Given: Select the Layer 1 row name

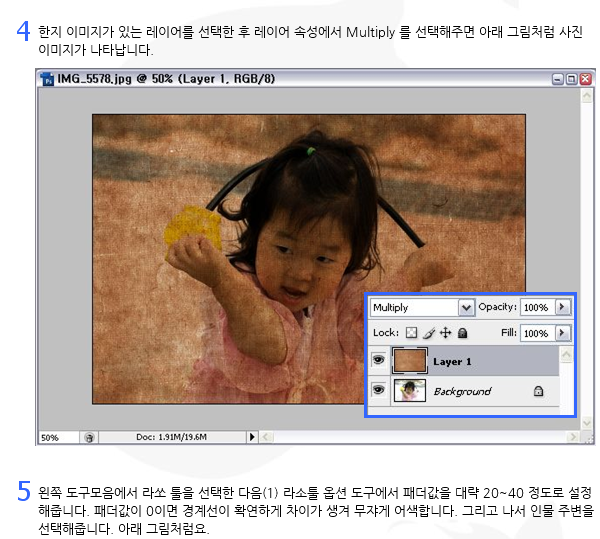Looking at the screenshot, I should click(452, 362).
